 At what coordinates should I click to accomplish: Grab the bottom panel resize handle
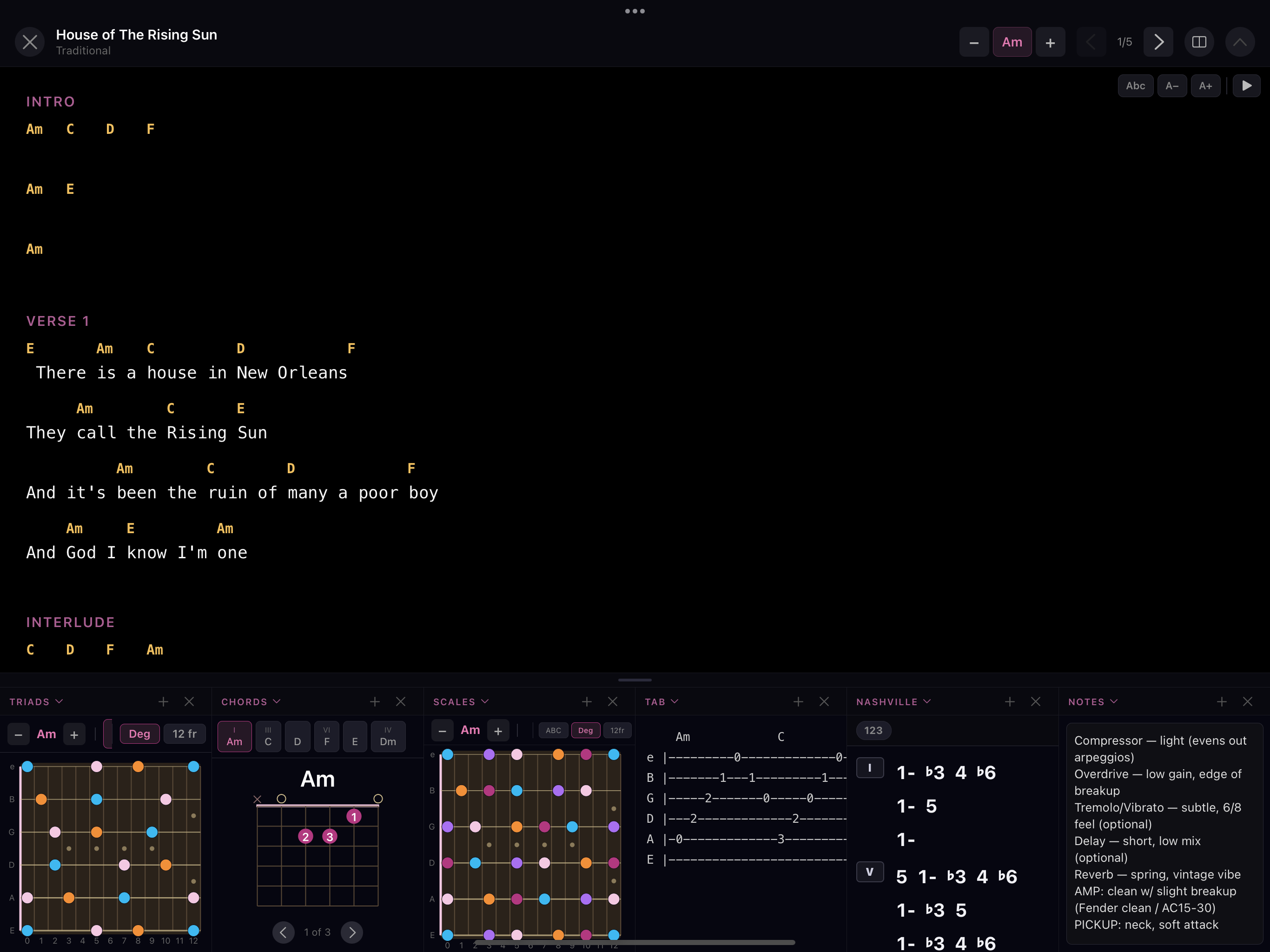[x=635, y=680]
